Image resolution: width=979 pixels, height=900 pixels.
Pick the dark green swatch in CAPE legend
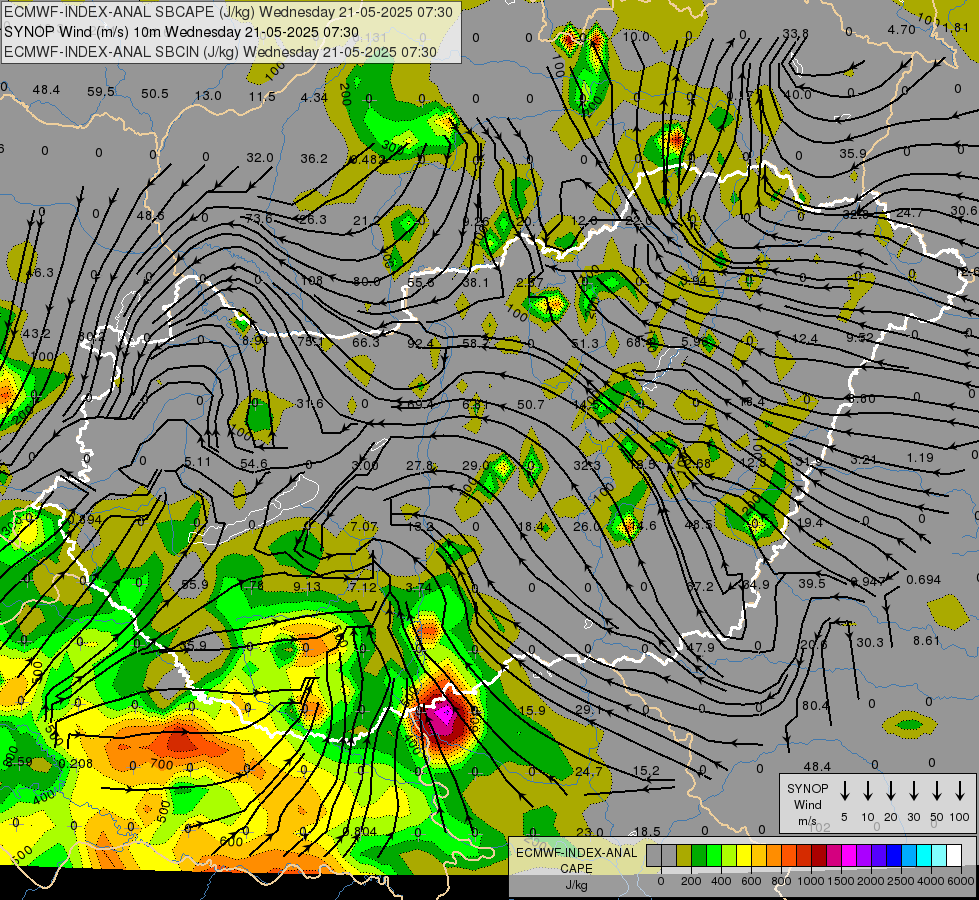(x=699, y=856)
